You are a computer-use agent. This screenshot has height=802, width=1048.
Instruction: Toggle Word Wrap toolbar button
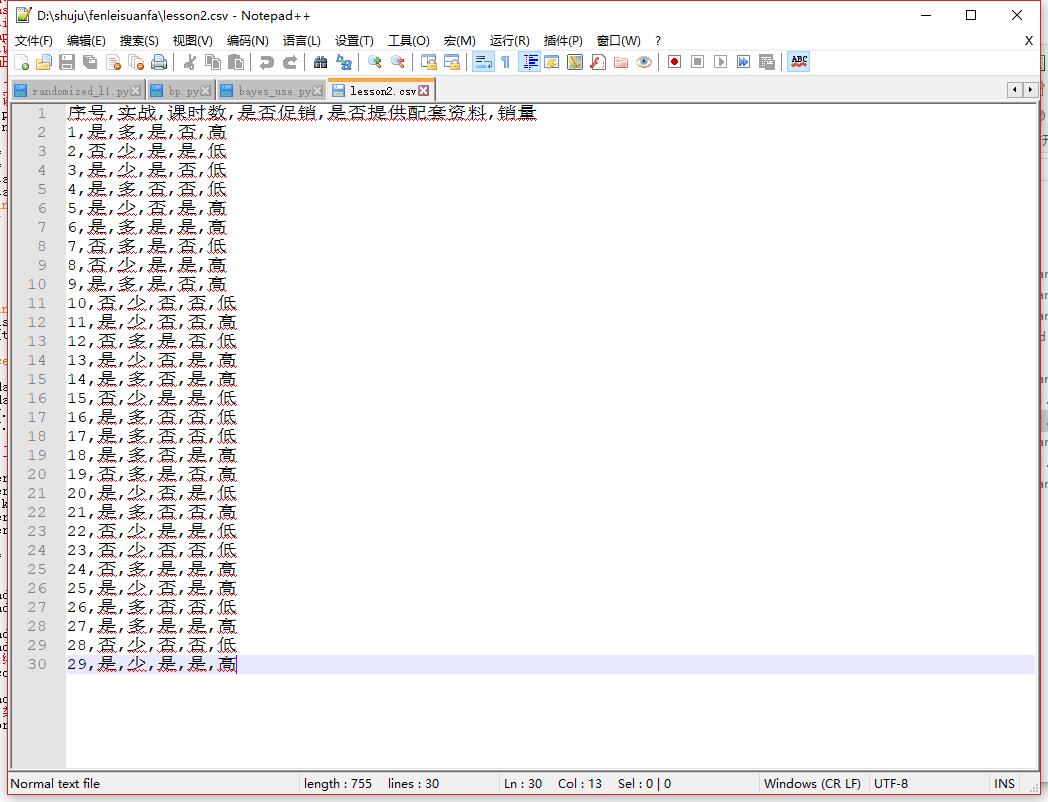(x=483, y=62)
